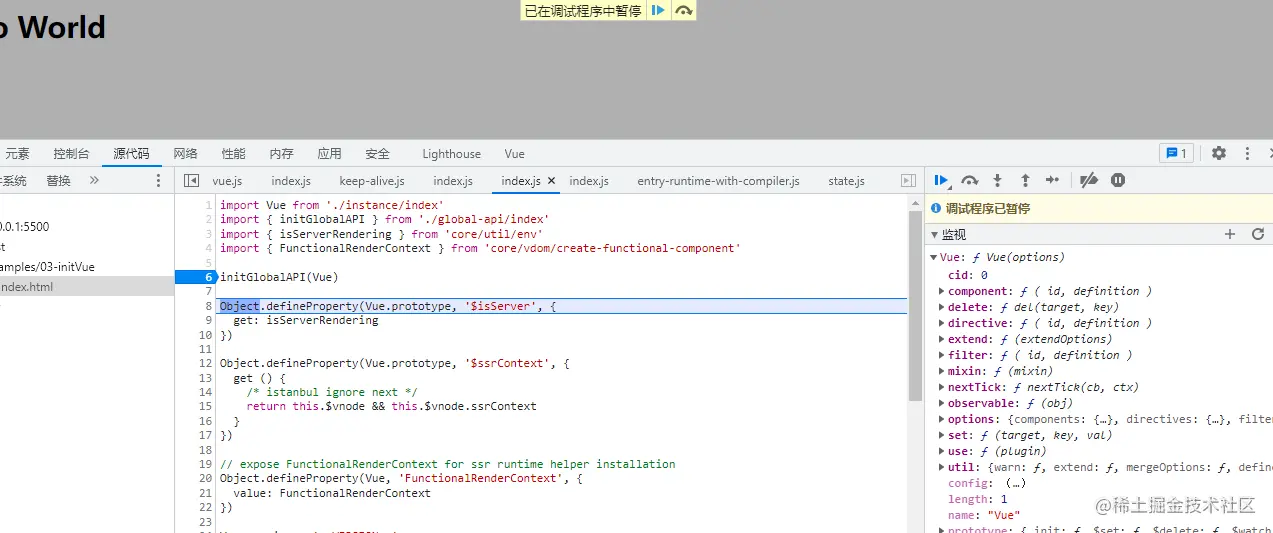Step into next function call
Screen dimensions: 1273x533
click(x=997, y=180)
